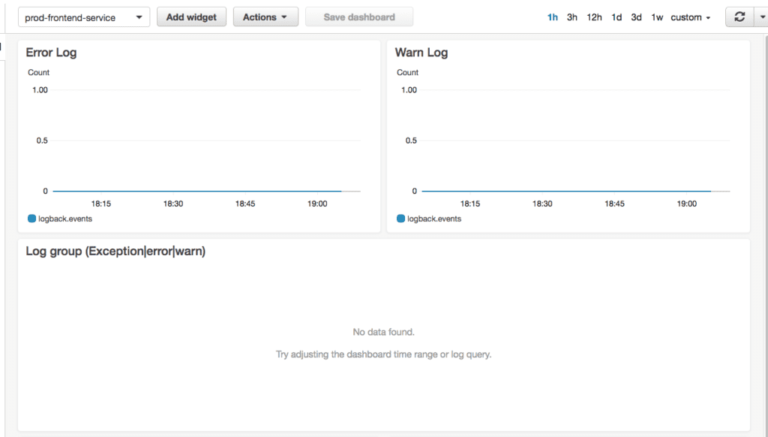Click the Add widget button
Image resolution: width=768 pixels, height=437 pixels.
(191, 18)
